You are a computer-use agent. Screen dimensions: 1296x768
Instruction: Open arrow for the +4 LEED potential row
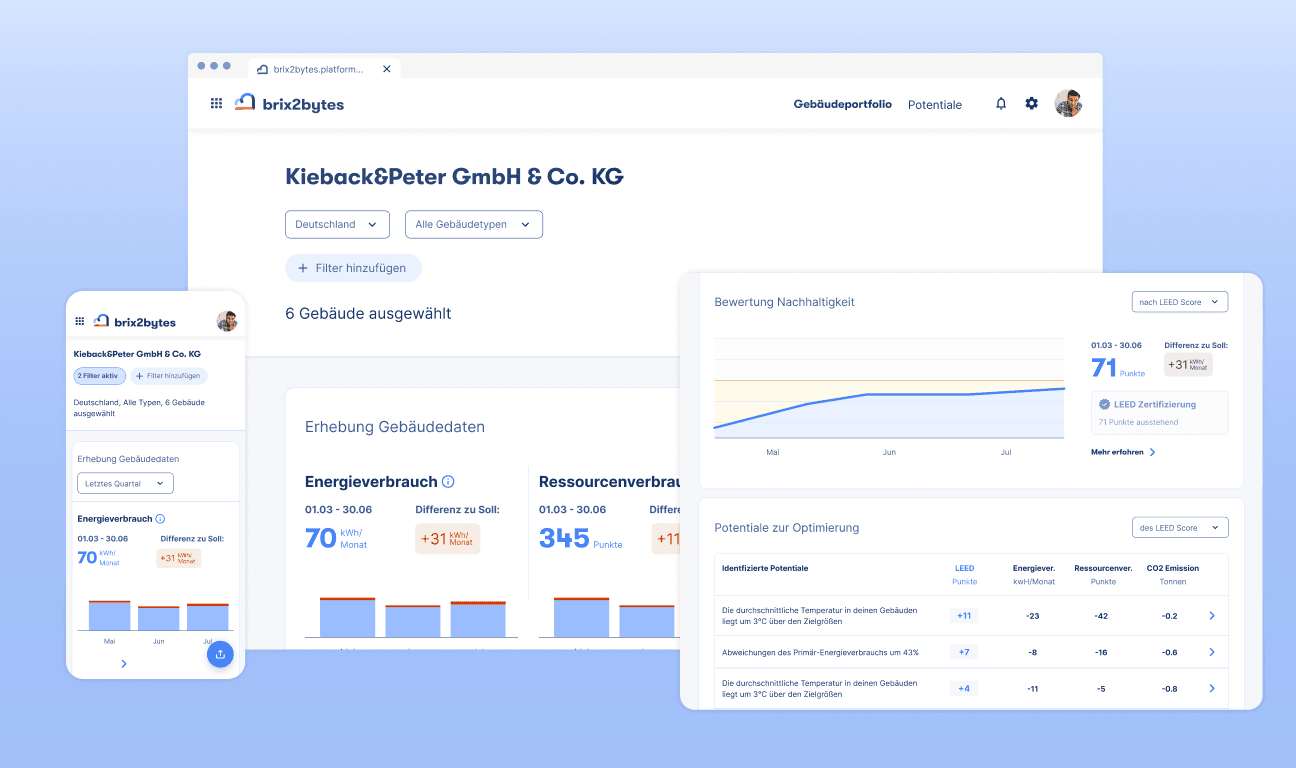click(1212, 688)
